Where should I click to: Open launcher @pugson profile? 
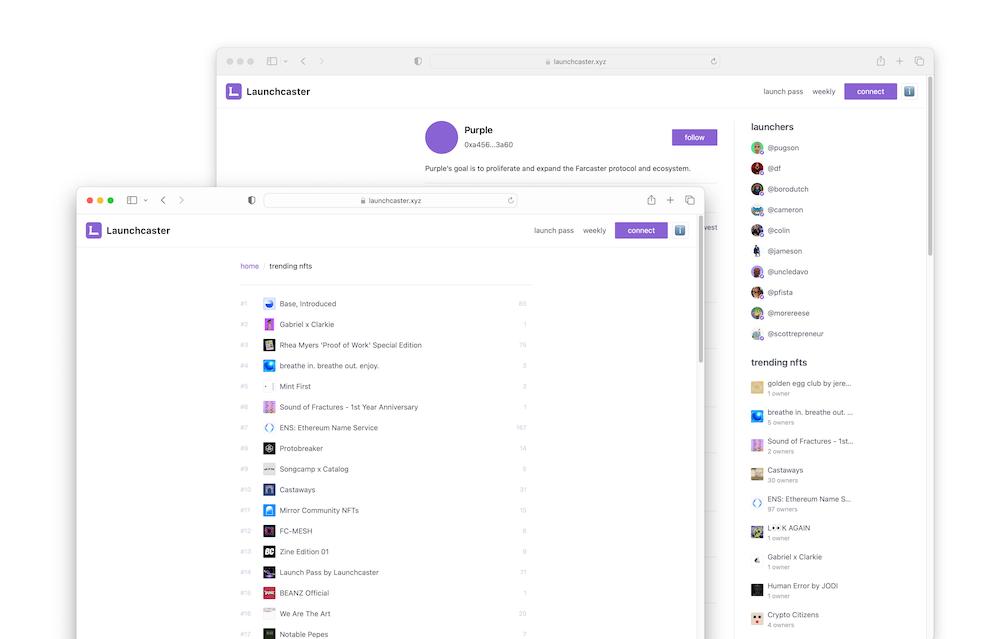[x=775, y=148]
